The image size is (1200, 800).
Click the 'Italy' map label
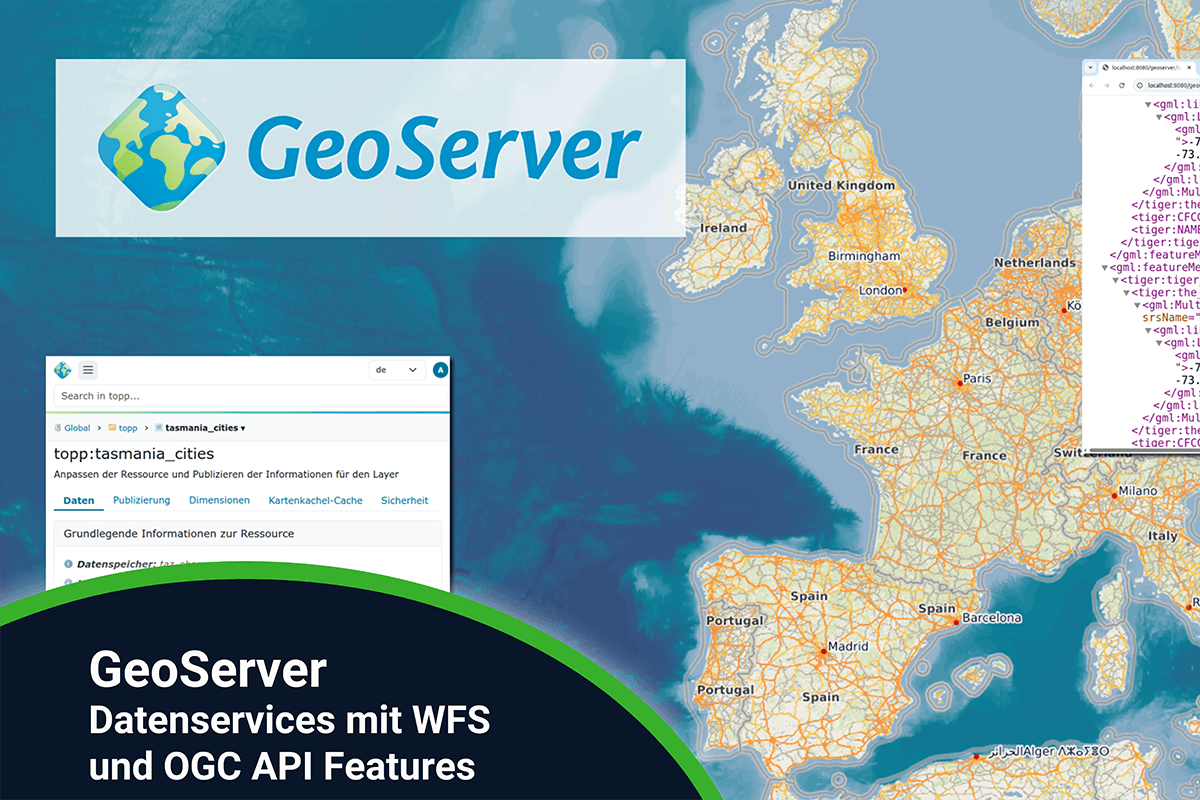tap(1163, 536)
